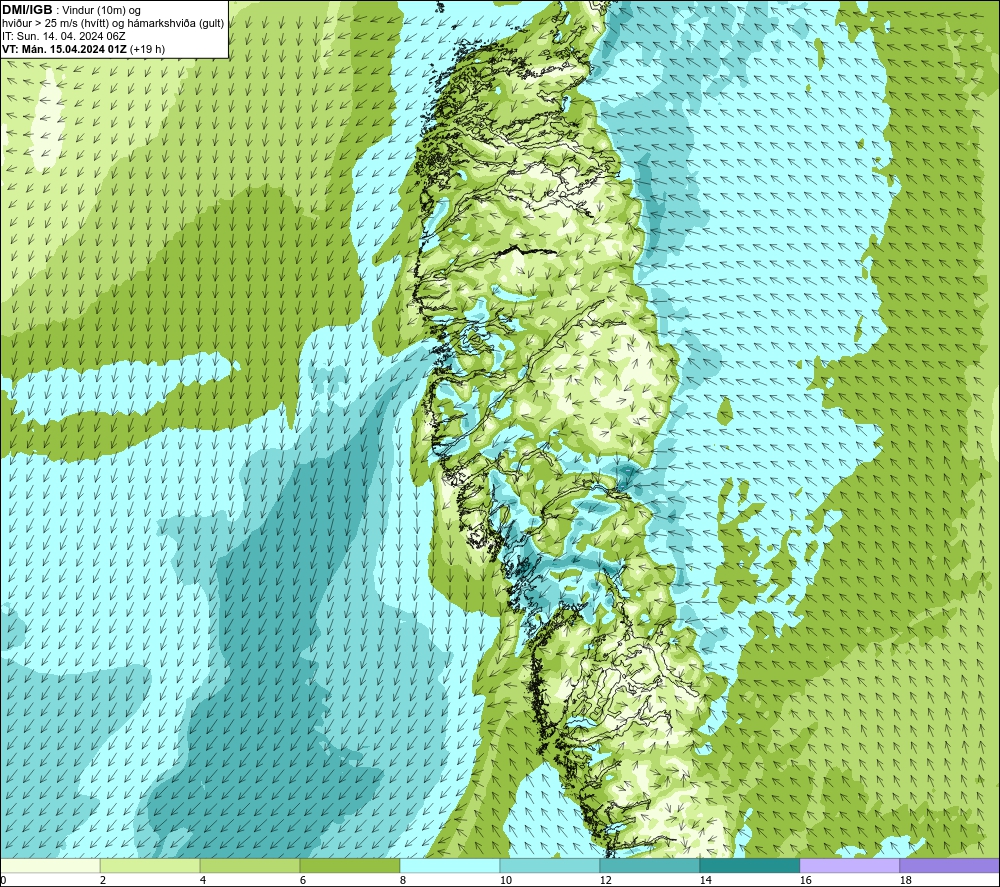Click the 16–18 m/s light purple legend swatch
Viewport: 1000px width, 887px height.
(x=849, y=866)
